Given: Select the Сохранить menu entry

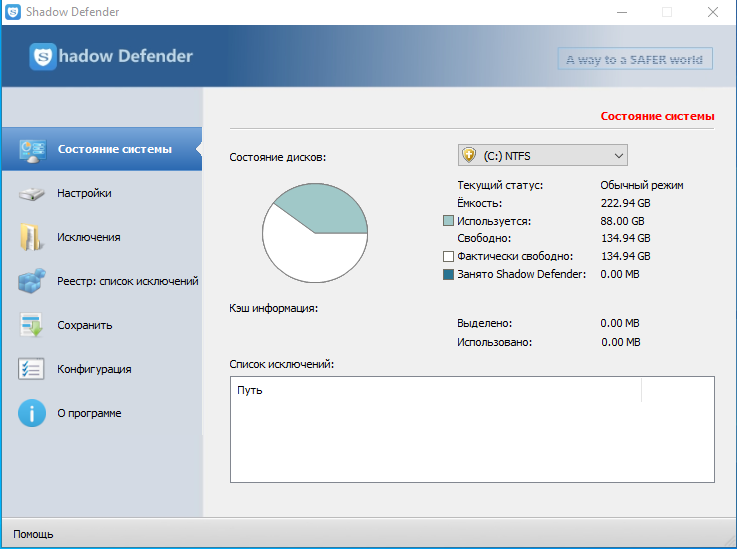Looking at the screenshot, I should click(x=102, y=325).
